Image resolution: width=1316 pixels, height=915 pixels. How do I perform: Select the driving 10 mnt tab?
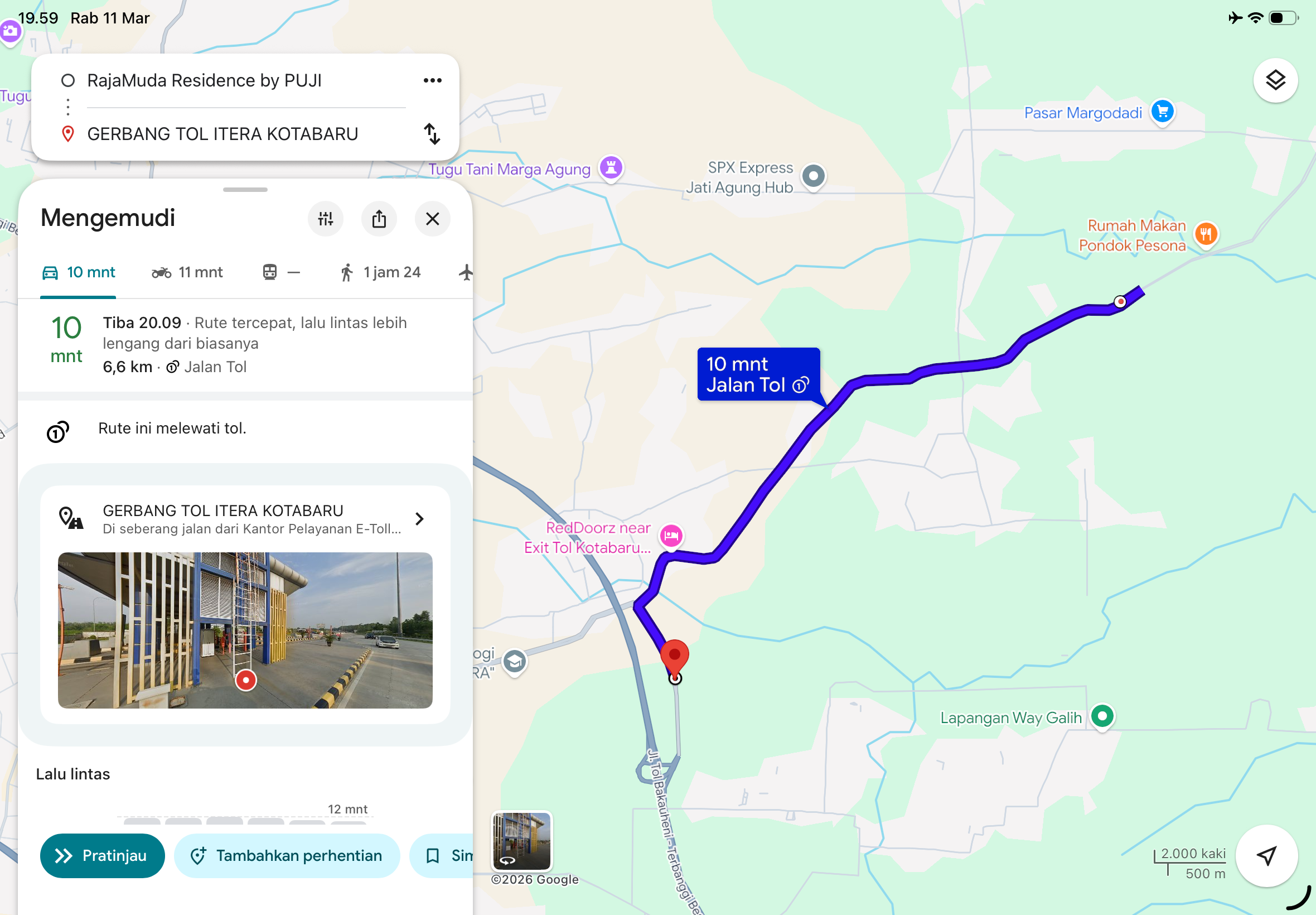point(79,272)
